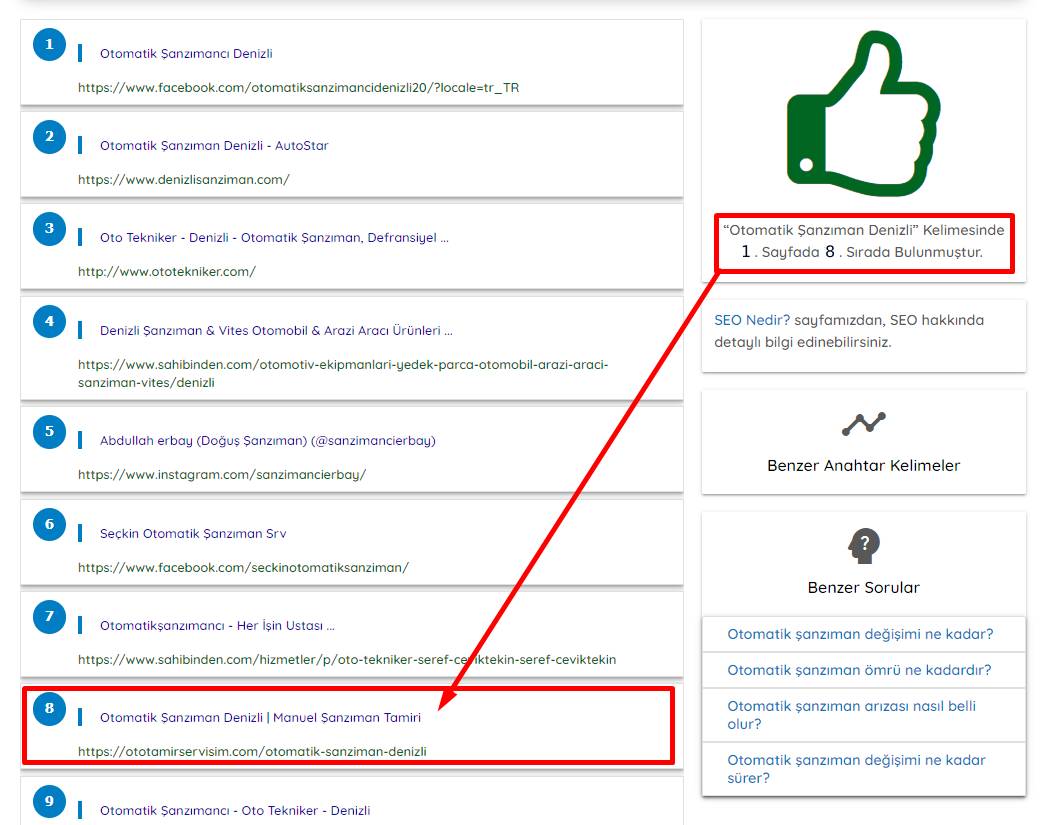
Task: Click the Benzer Sorular question head icon
Action: (x=863, y=546)
